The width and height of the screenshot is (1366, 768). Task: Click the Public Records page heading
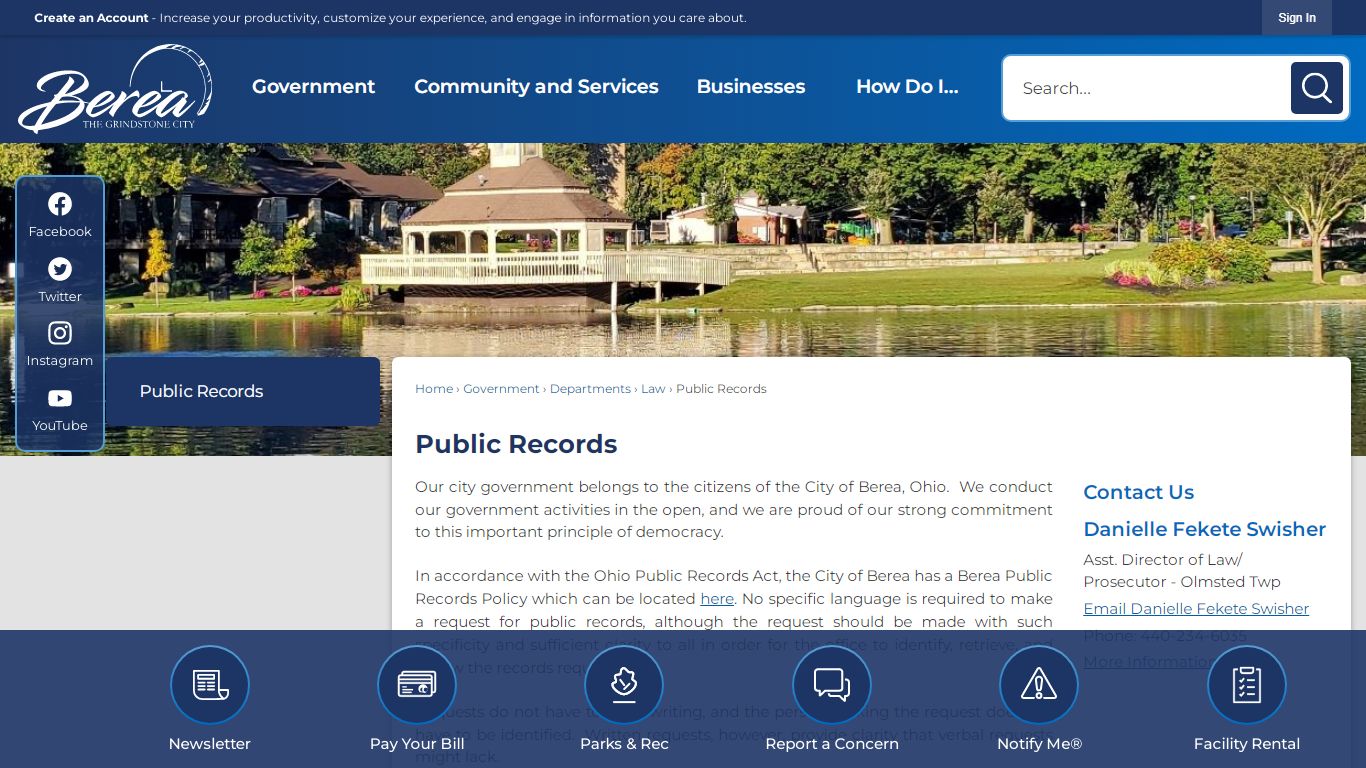tap(516, 444)
